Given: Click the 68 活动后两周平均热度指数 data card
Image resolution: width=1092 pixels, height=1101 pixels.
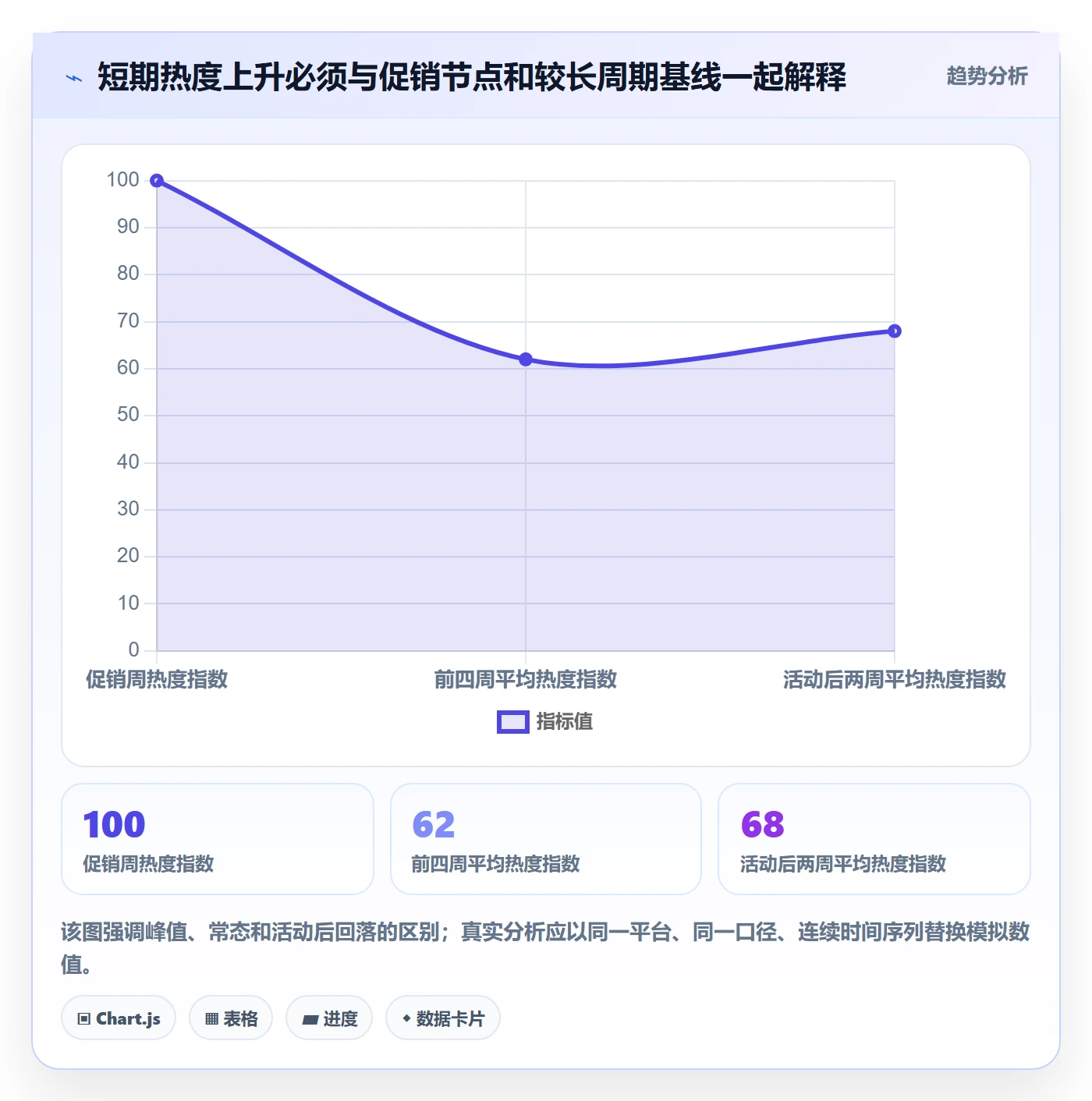Looking at the screenshot, I should pos(874,839).
